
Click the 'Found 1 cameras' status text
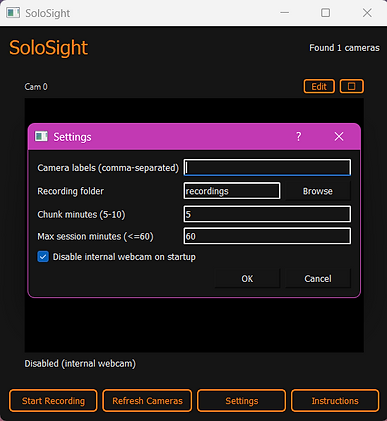(344, 48)
